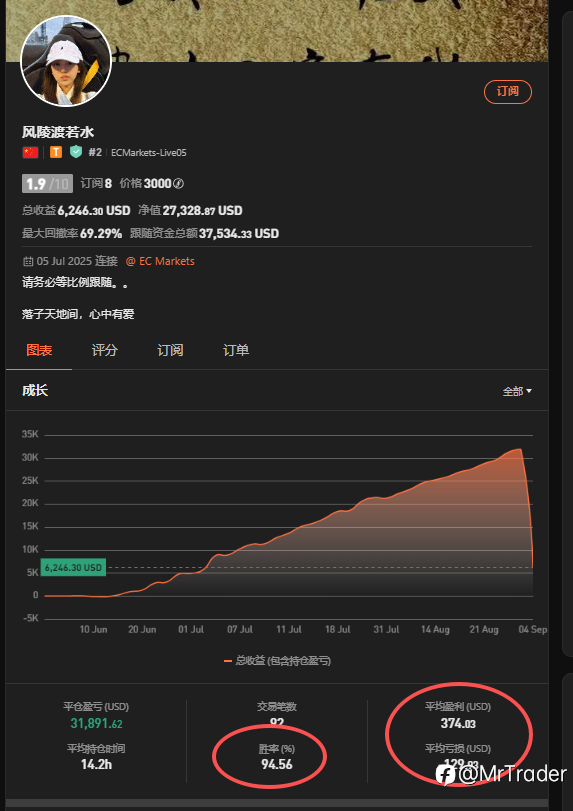The image size is (573, 811).
Task: Switch to the 评分 tab
Action: coord(104,351)
